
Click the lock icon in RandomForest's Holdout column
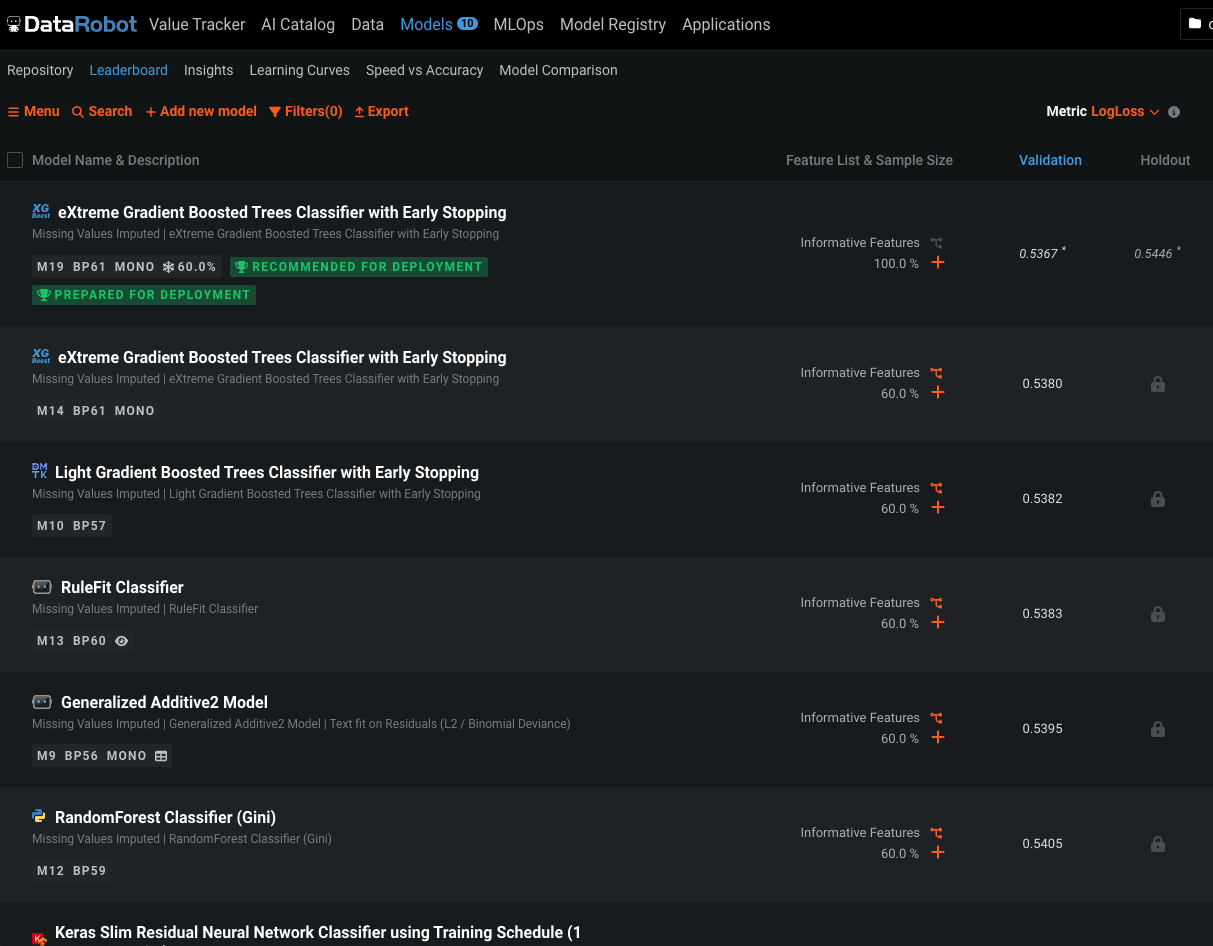[1158, 843]
